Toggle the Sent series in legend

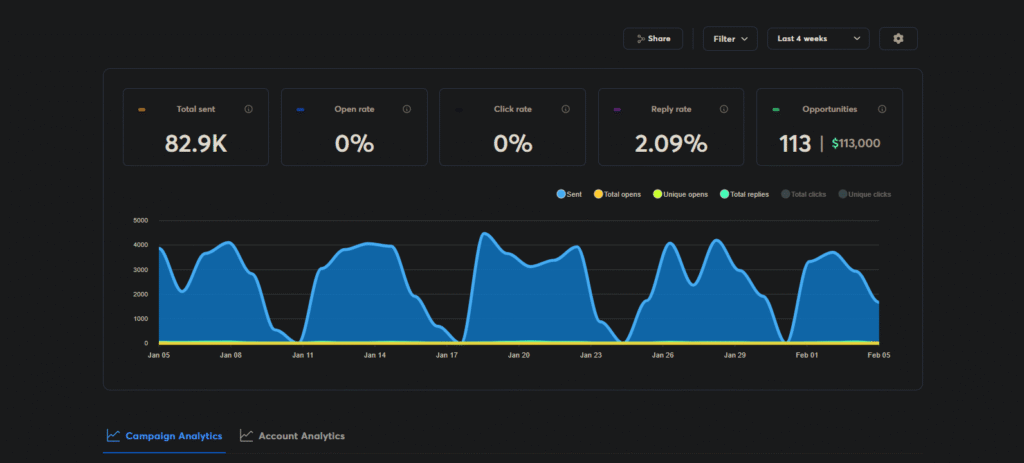[x=569, y=194]
